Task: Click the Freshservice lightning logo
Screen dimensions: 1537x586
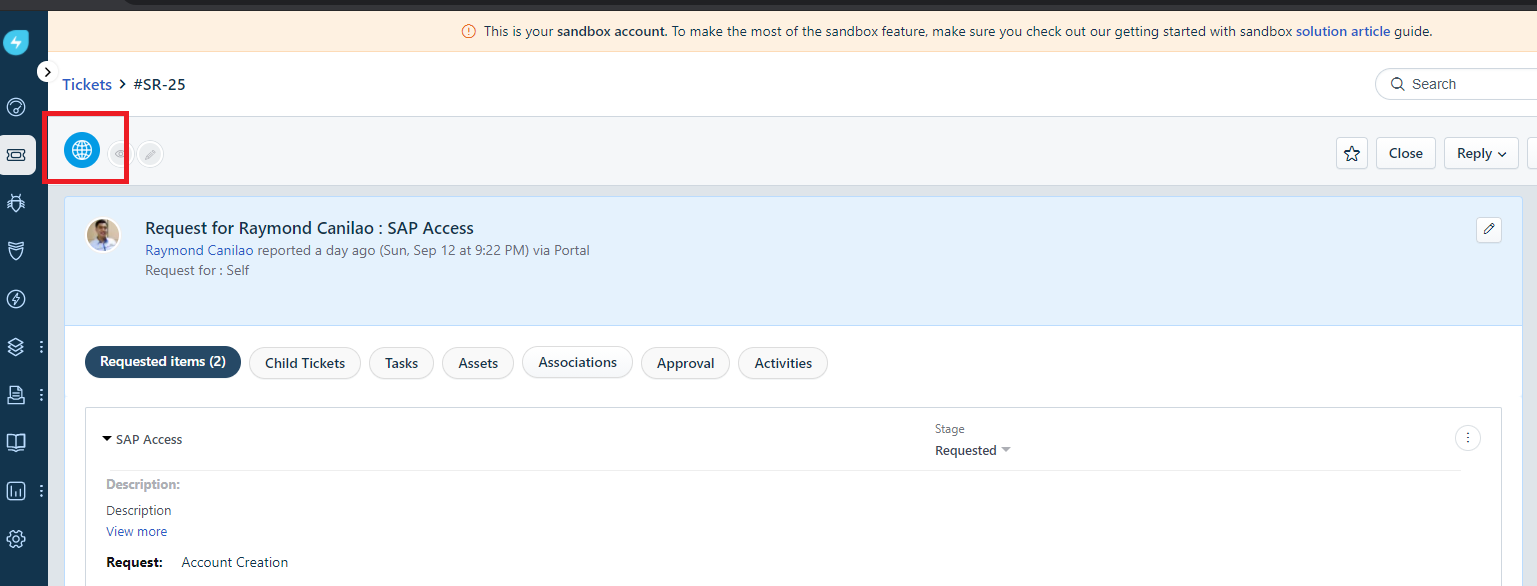Action: (x=16, y=43)
